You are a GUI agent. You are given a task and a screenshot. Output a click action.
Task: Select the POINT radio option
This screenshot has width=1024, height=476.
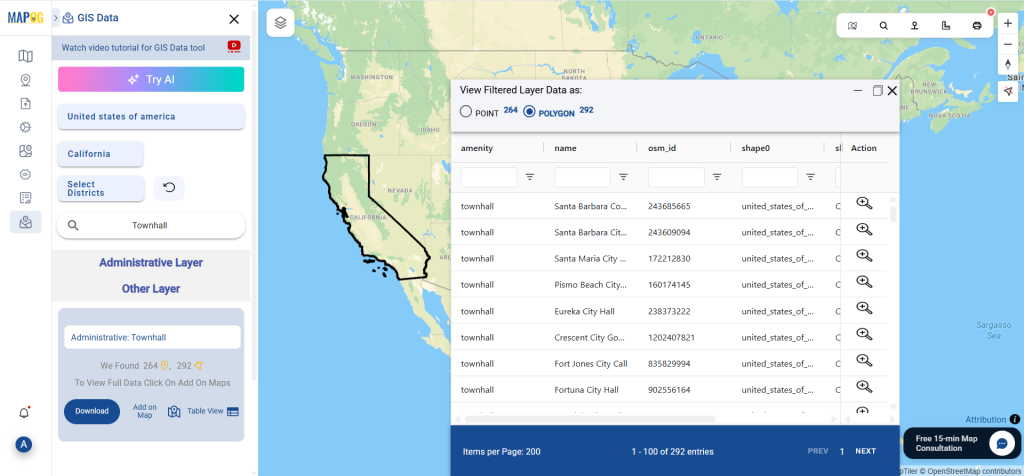(466, 112)
